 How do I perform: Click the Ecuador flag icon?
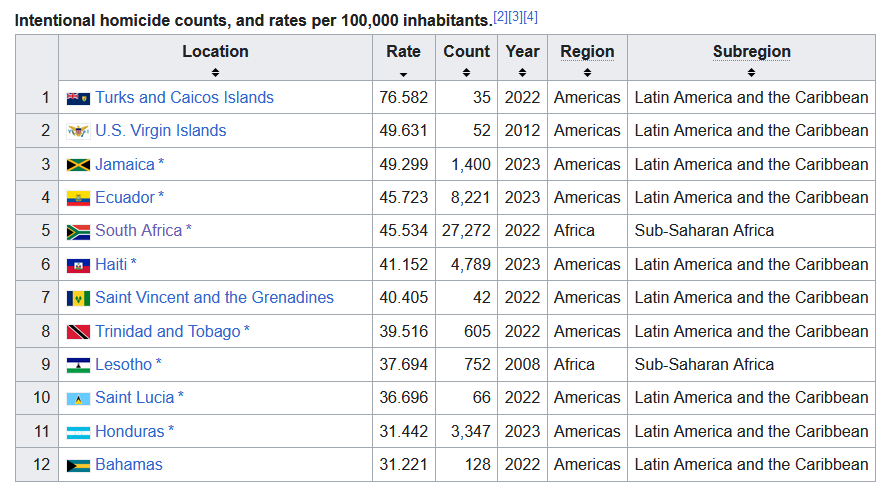(78, 199)
